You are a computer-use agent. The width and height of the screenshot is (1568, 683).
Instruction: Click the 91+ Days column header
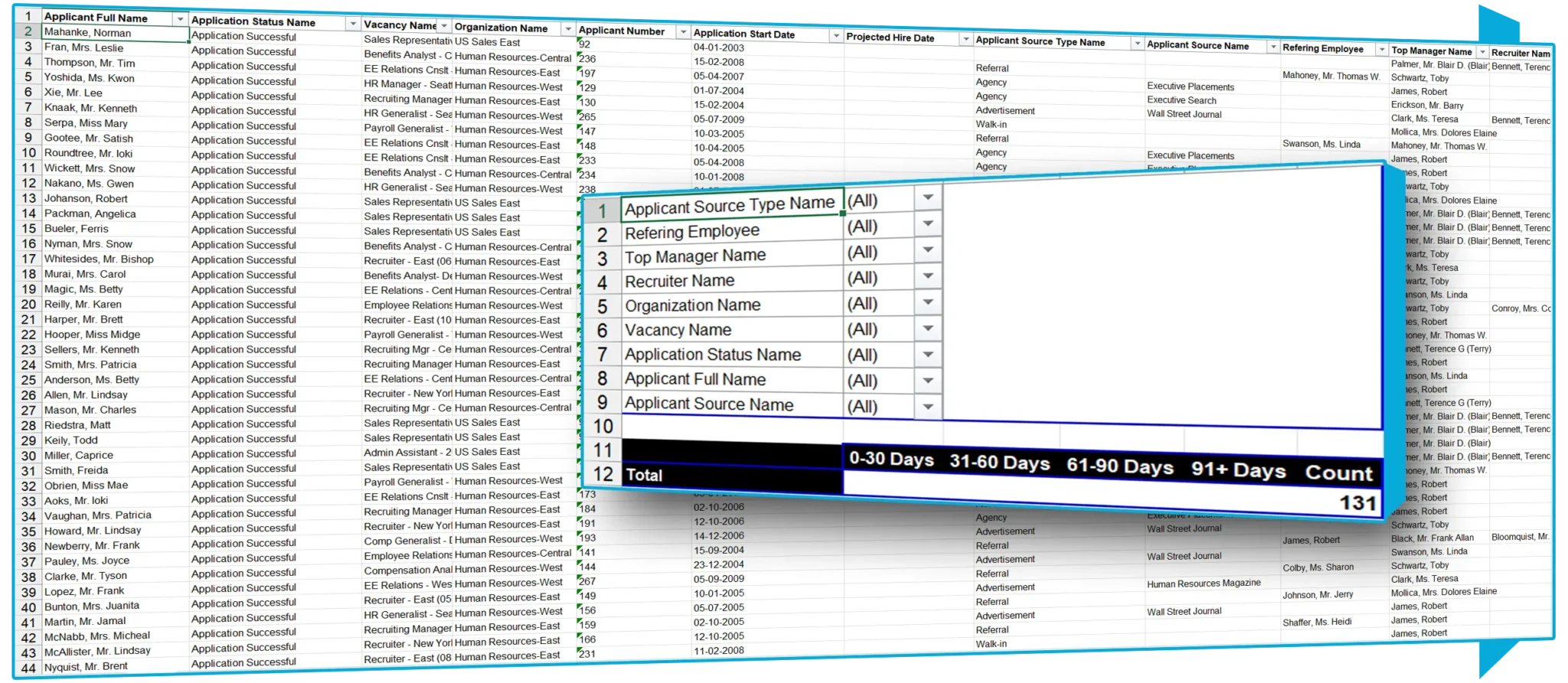click(1238, 470)
